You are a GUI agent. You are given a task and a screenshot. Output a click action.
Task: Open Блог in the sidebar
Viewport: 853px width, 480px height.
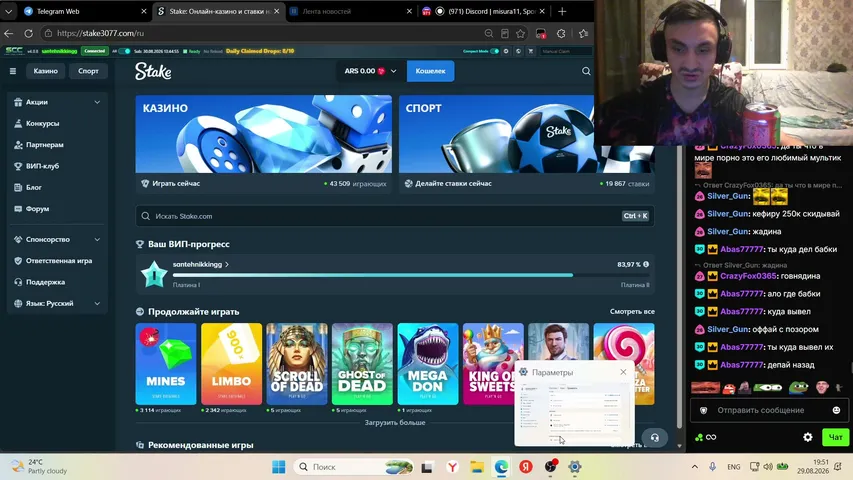(x=34, y=187)
